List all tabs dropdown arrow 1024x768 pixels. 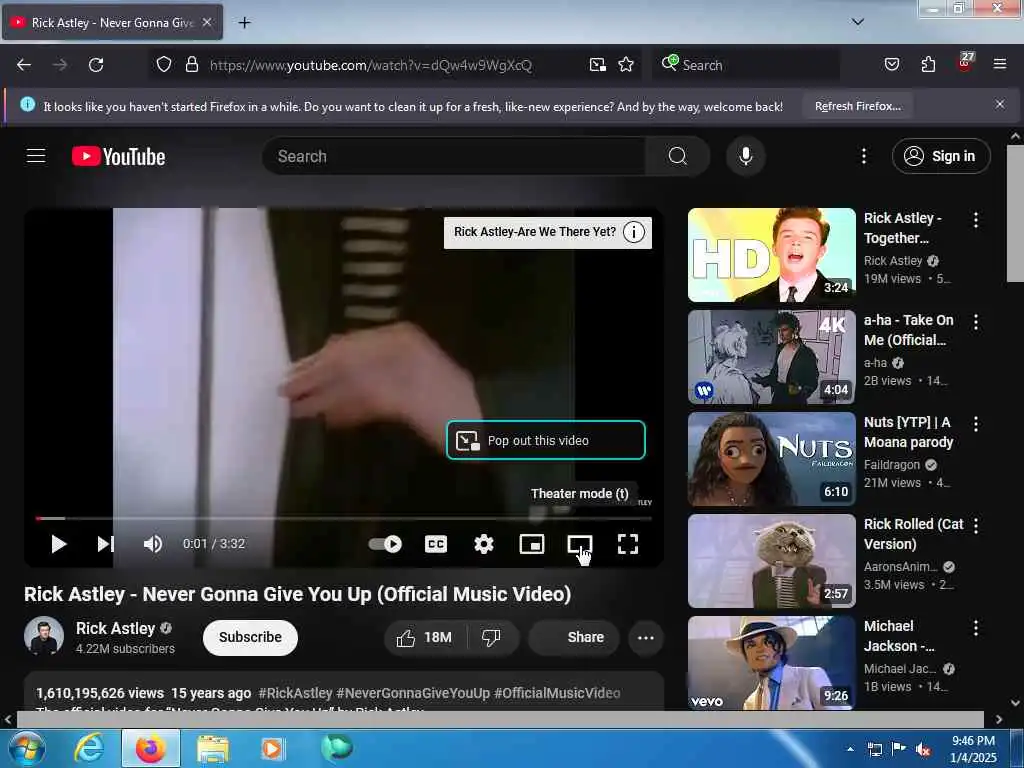pyautogui.click(x=857, y=22)
